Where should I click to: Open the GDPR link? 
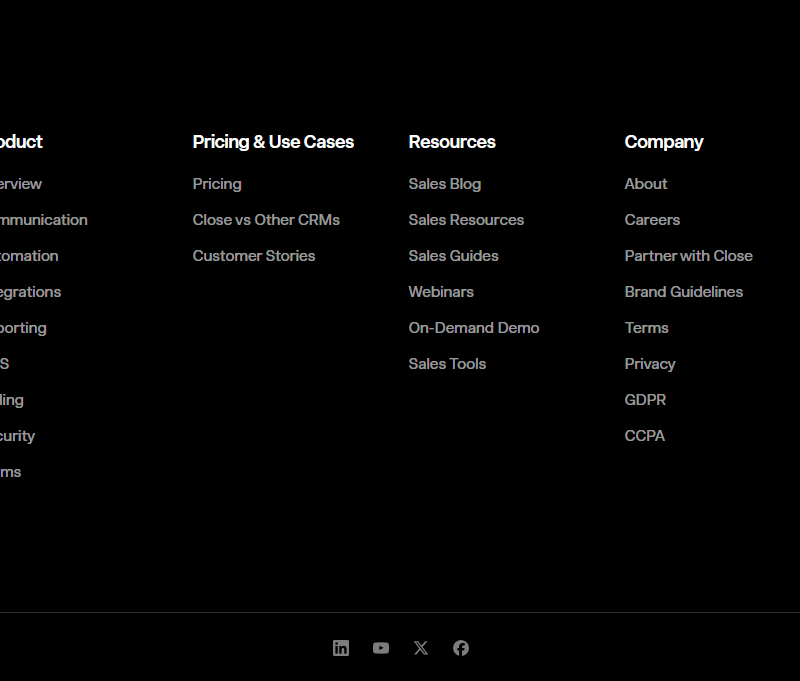pyautogui.click(x=645, y=400)
